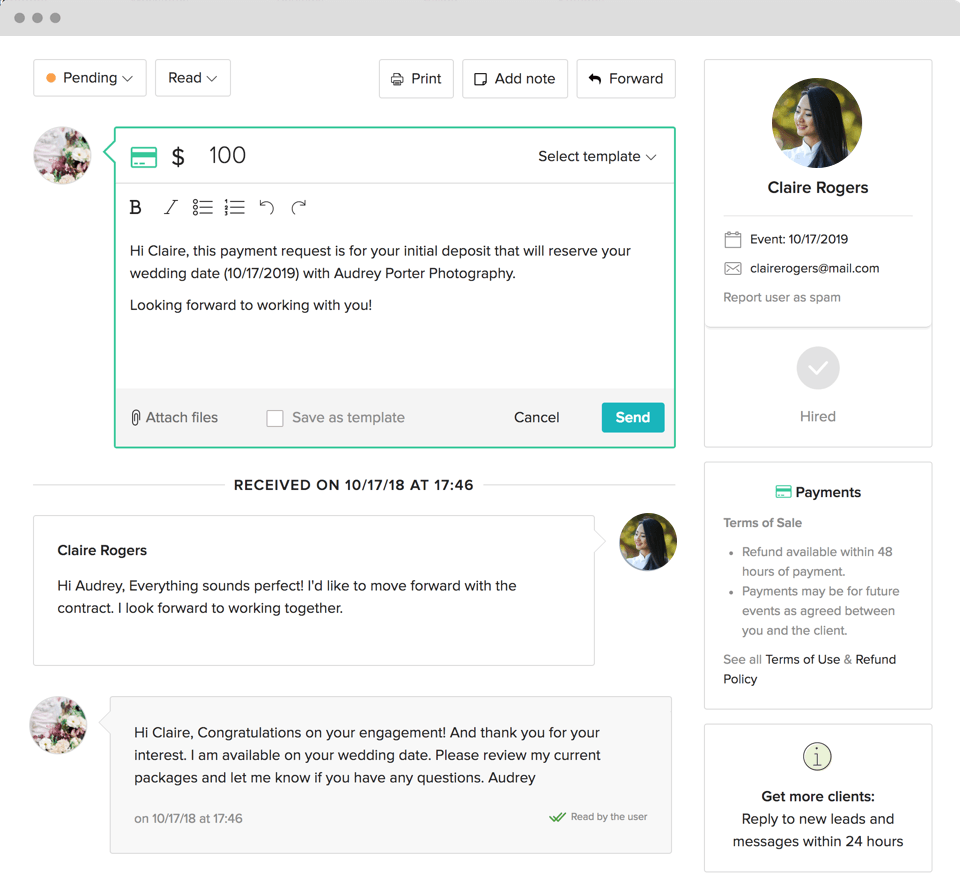This screenshot has width=960, height=896.
Task: Undo last edit in message
Action: point(266,208)
